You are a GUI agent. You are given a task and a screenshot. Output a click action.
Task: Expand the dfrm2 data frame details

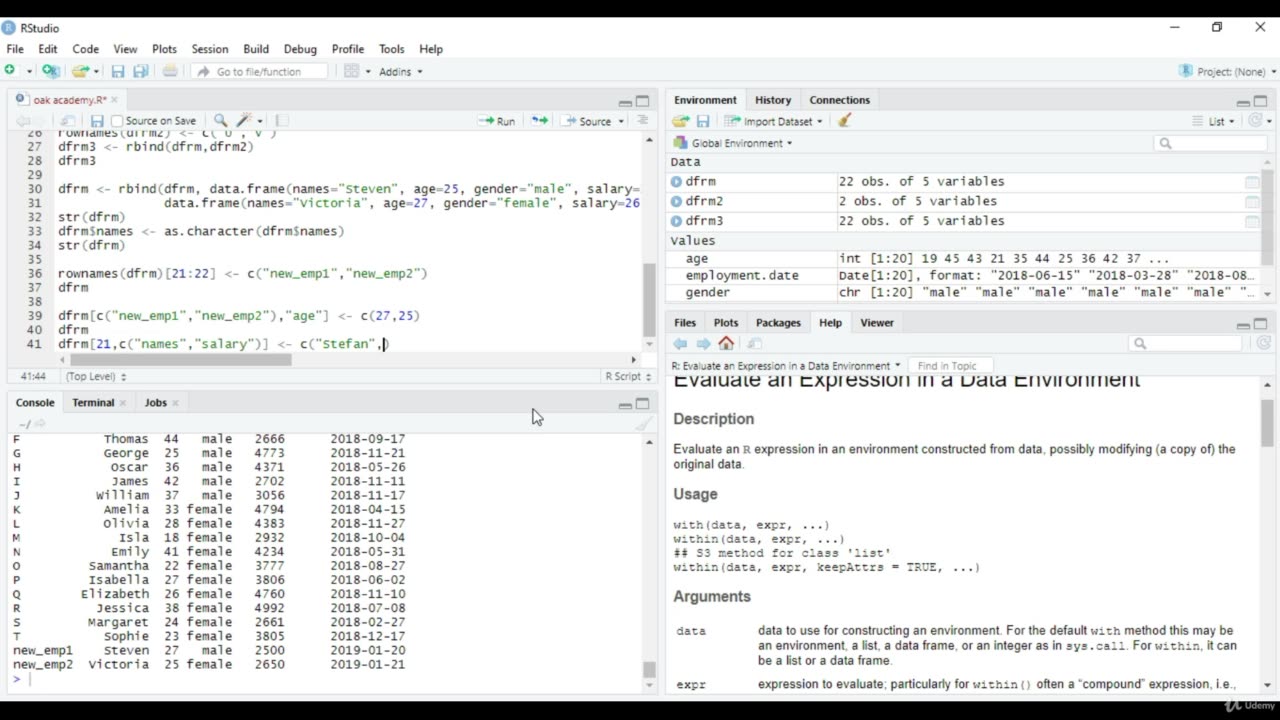pyautogui.click(x=677, y=201)
